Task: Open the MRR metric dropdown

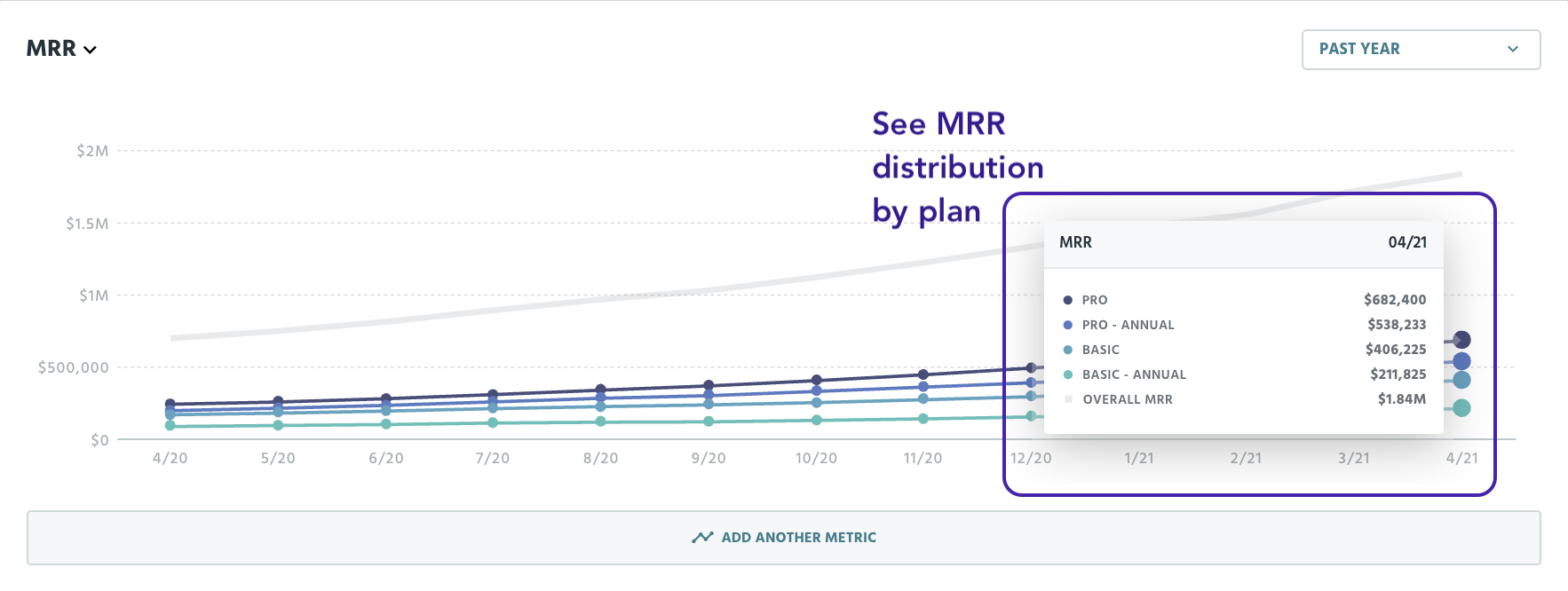Action: pyautogui.click(x=61, y=49)
